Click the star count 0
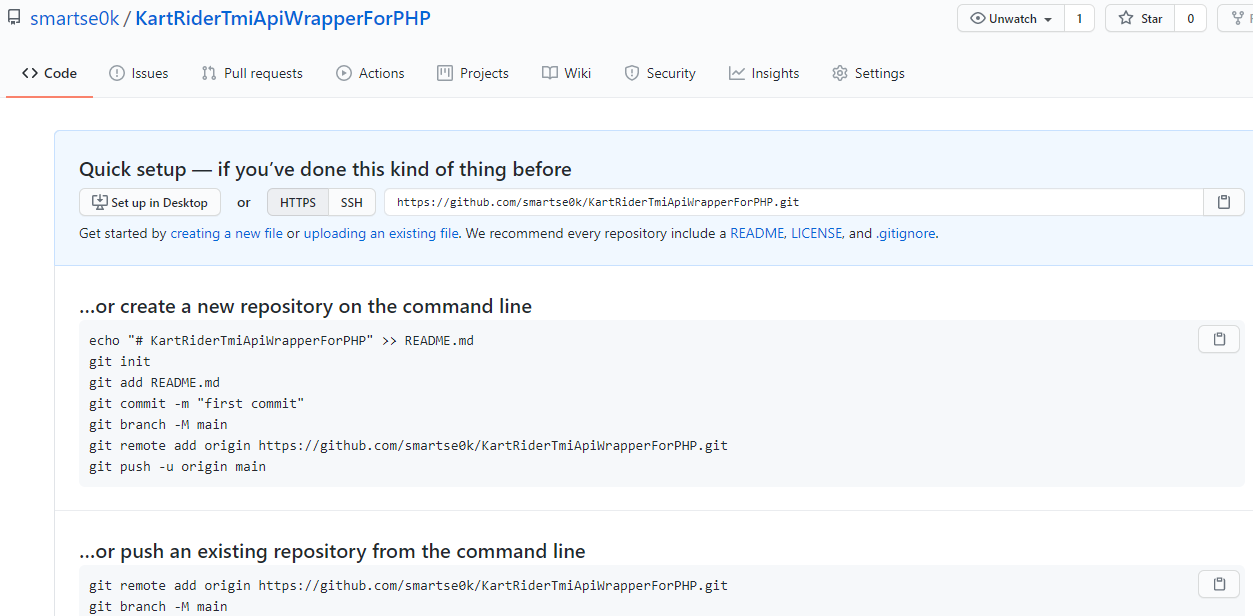This screenshot has height=616, width=1253. tap(1190, 19)
